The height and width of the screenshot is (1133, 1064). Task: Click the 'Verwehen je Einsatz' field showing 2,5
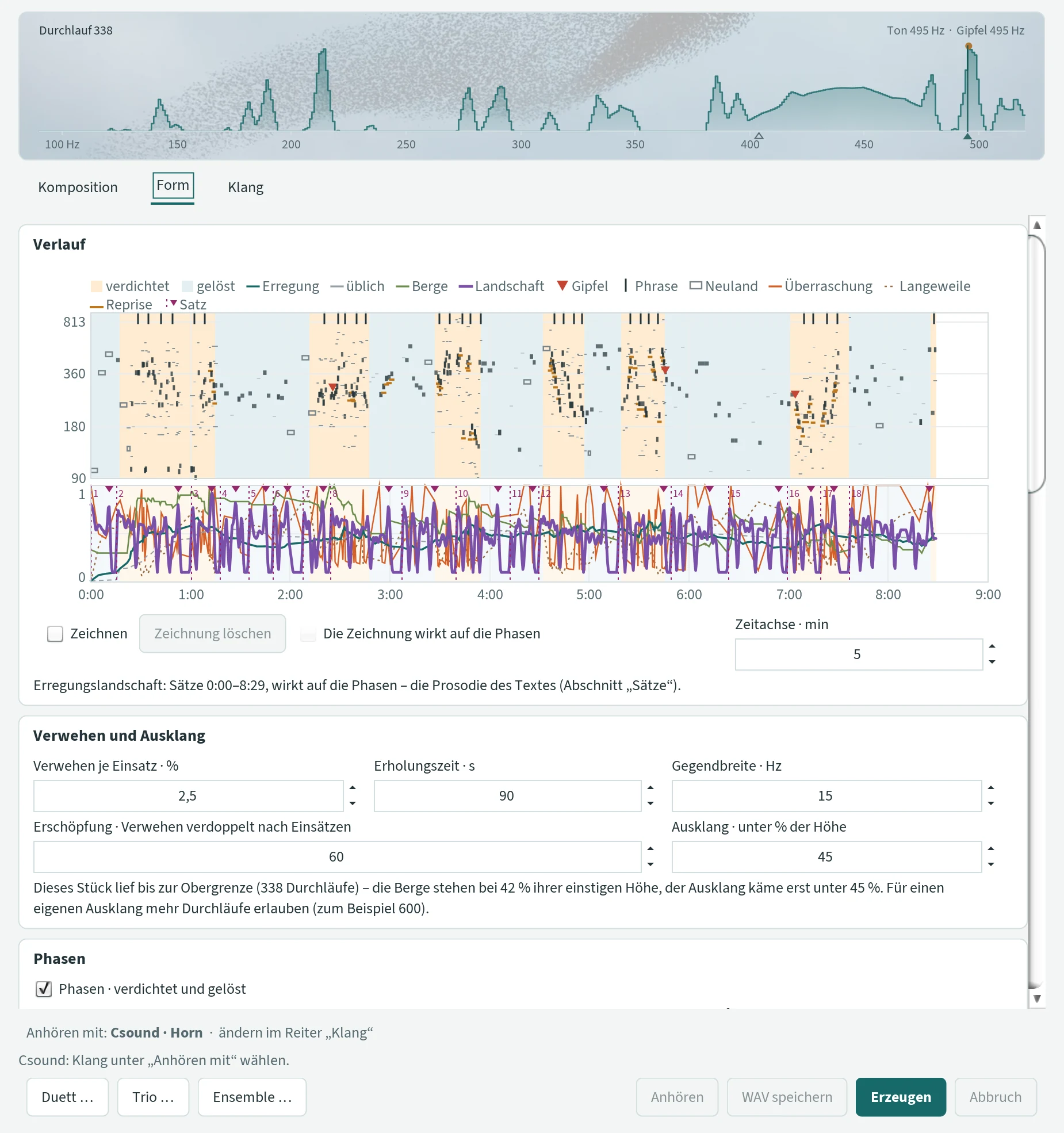(x=188, y=796)
